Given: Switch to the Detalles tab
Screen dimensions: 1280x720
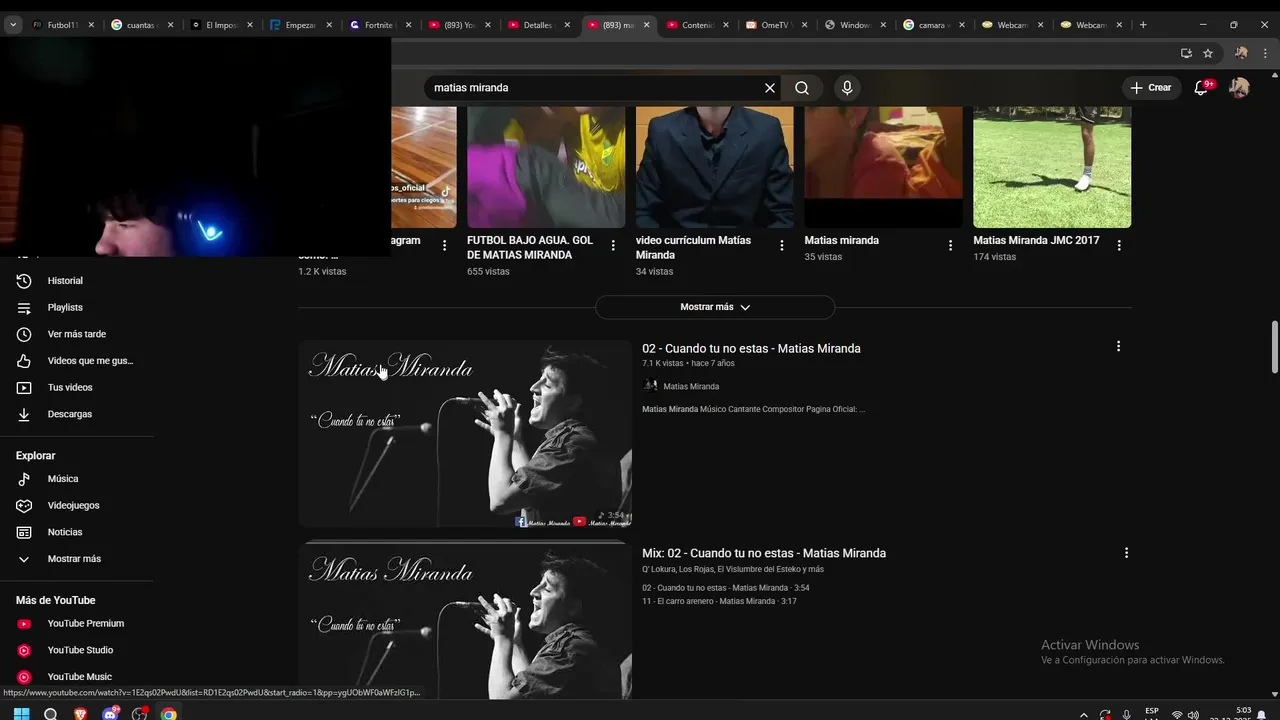Looking at the screenshot, I should point(538,25).
